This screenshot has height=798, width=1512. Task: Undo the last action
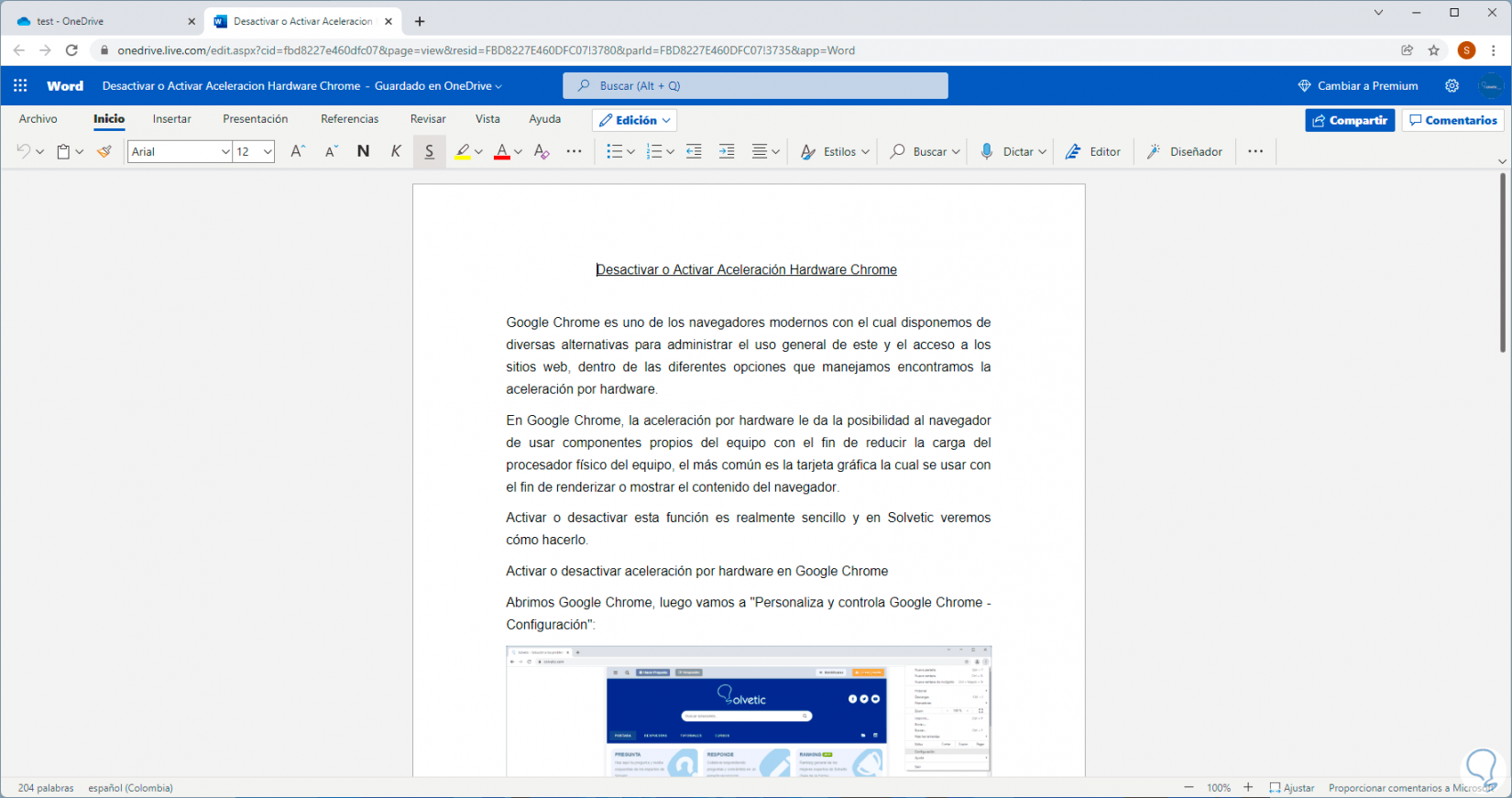click(x=23, y=151)
